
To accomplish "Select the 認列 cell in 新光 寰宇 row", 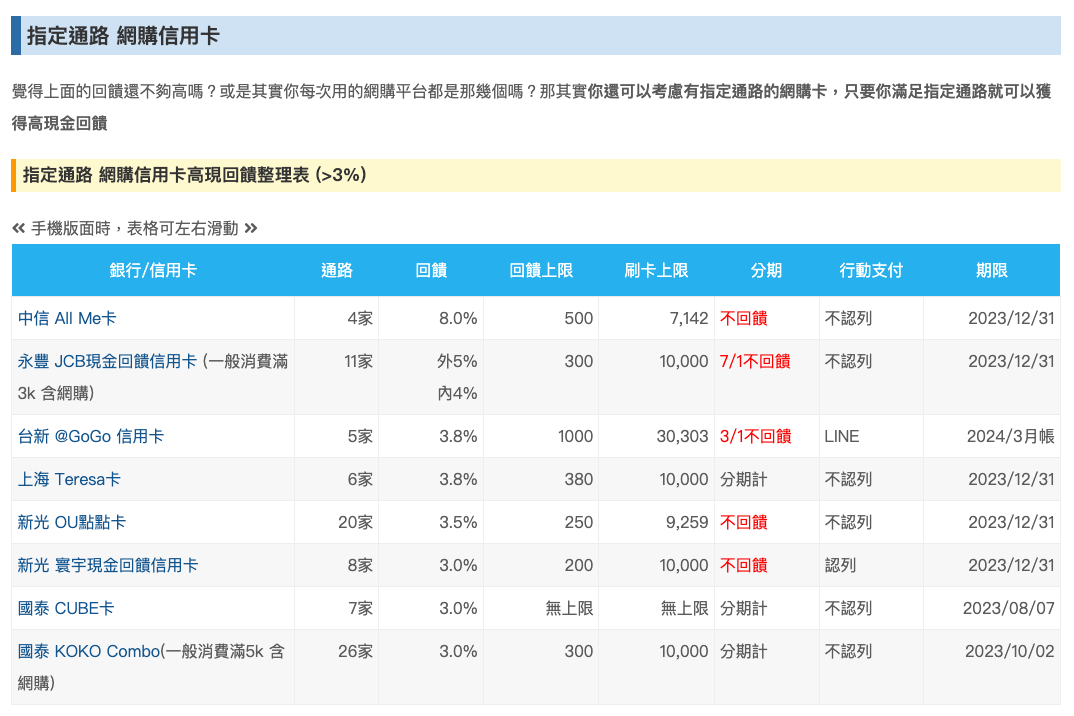I will click(x=871, y=566).
